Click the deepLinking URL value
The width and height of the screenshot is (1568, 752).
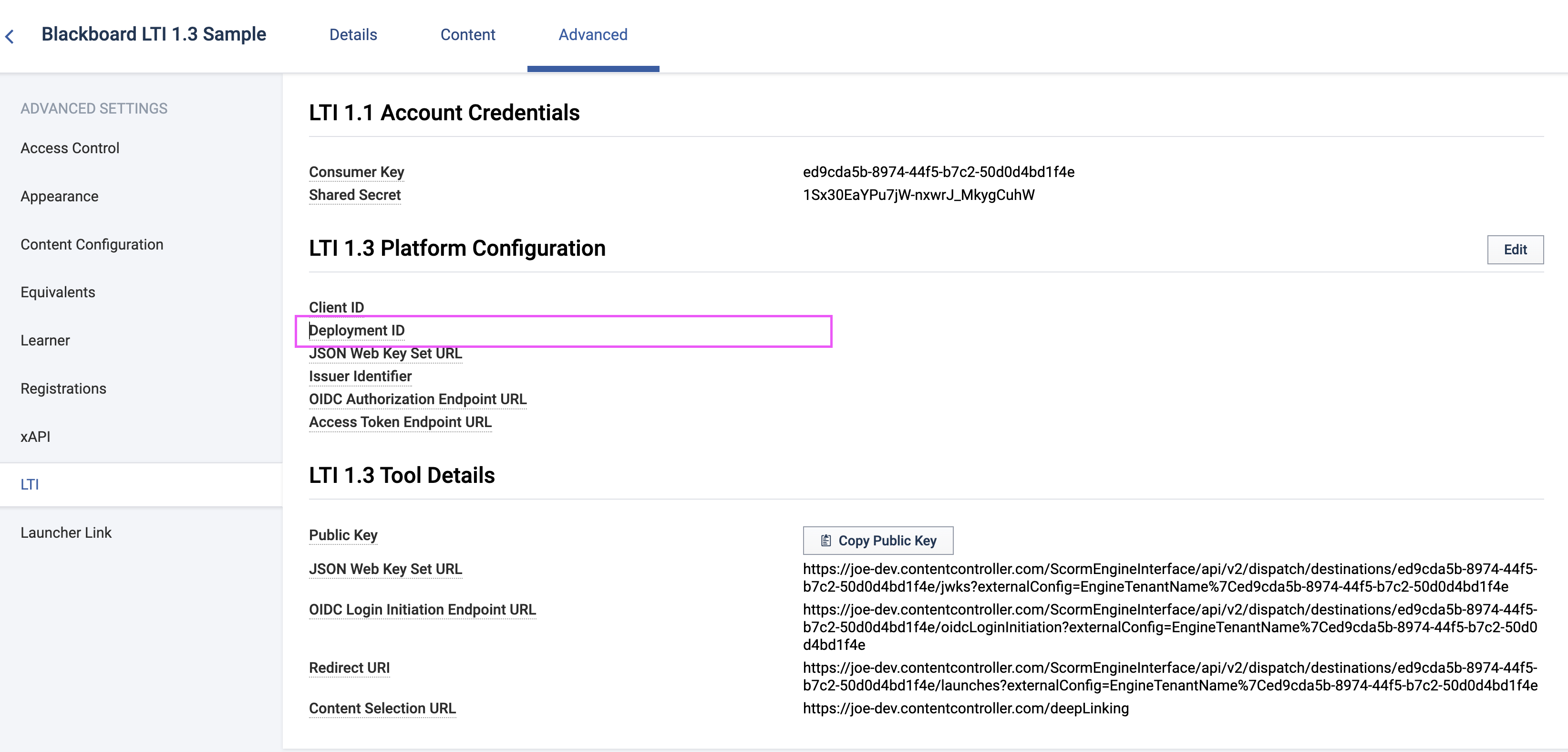[x=965, y=709]
